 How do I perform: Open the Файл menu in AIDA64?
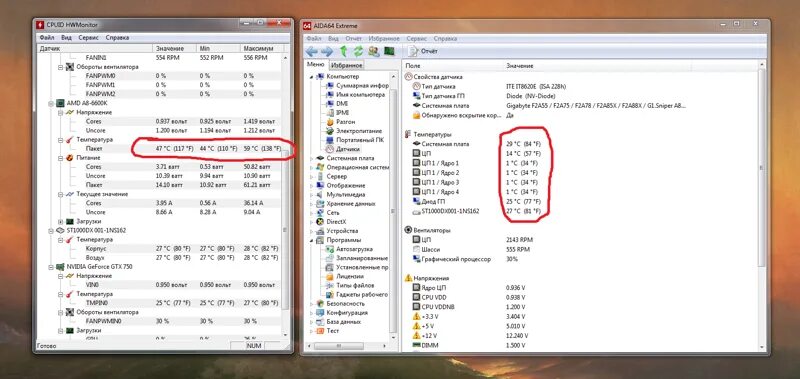tap(314, 39)
